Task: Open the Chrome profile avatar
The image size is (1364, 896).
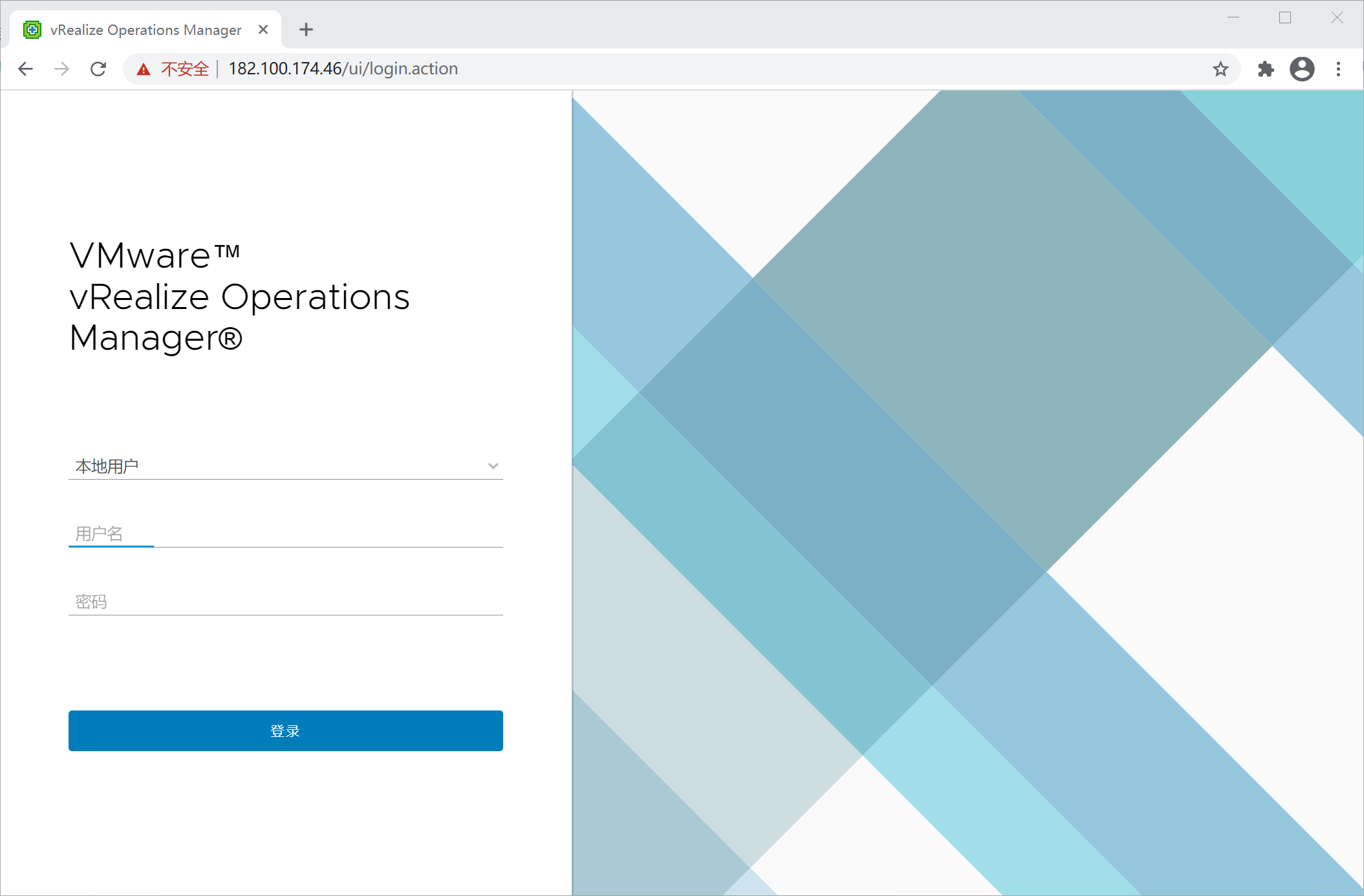Action: point(1302,69)
